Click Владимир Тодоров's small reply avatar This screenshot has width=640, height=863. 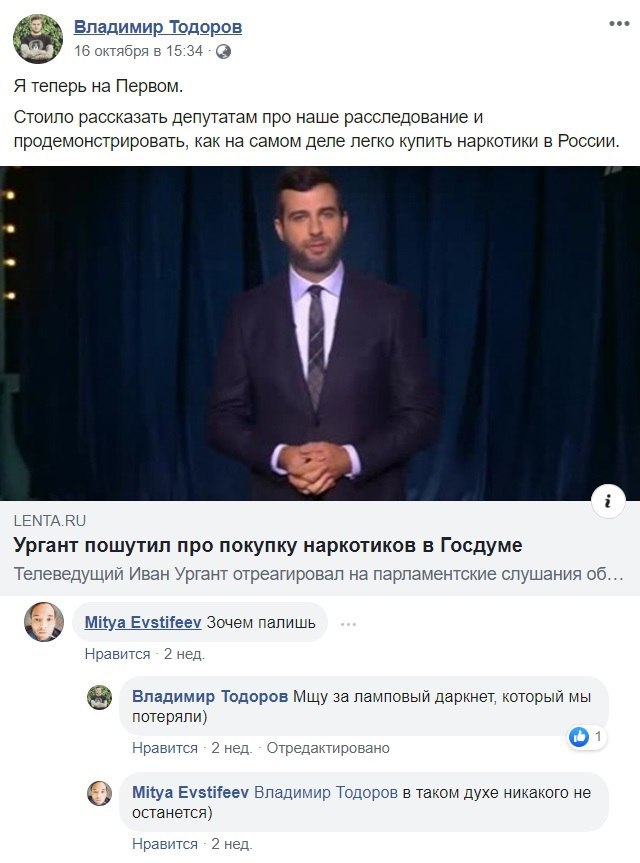[x=100, y=697]
